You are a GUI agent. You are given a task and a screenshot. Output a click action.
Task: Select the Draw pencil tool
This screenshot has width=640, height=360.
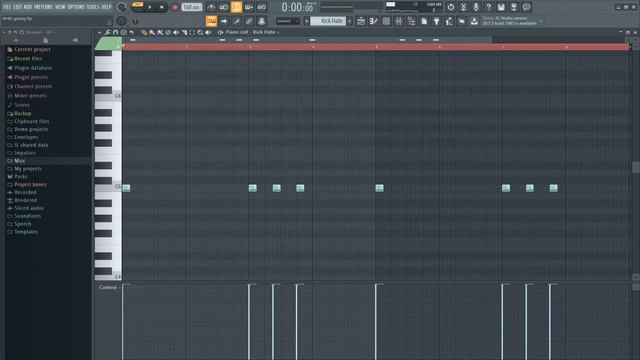pyautogui.click(x=144, y=32)
